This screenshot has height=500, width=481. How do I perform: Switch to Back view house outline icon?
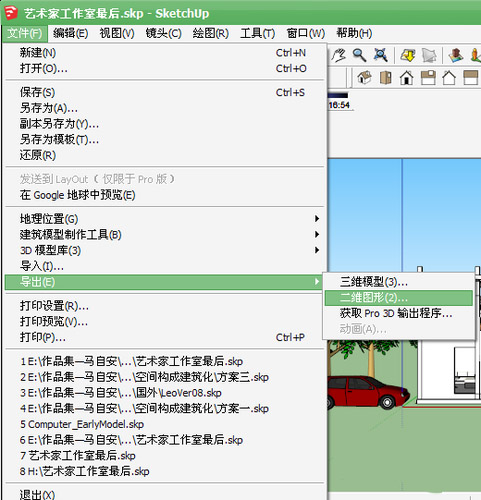[449, 78]
